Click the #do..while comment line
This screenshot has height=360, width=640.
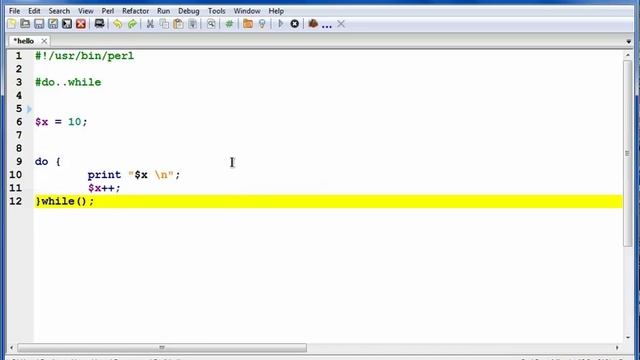pos(68,82)
